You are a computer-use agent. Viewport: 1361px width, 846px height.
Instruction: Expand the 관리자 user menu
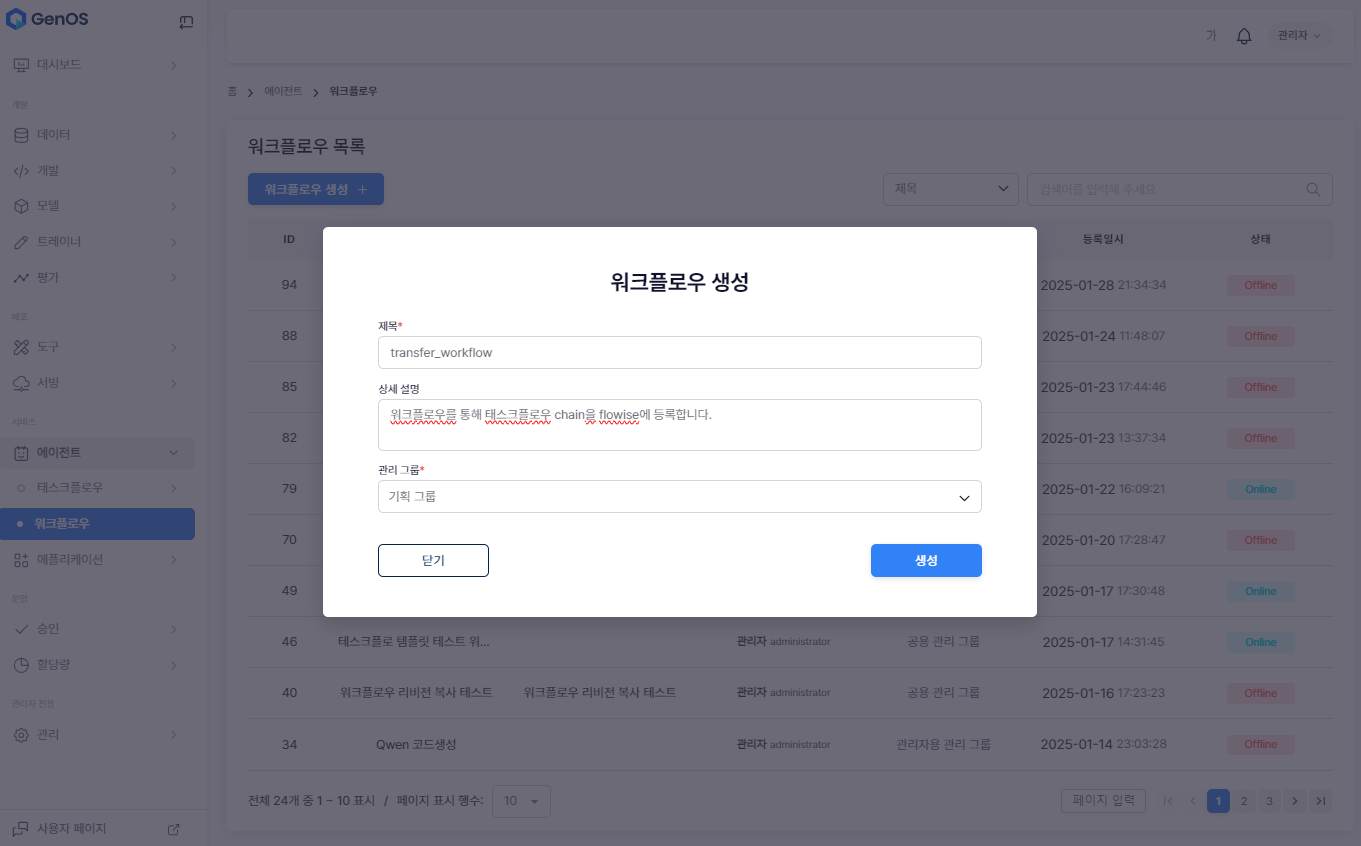point(1298,36)
